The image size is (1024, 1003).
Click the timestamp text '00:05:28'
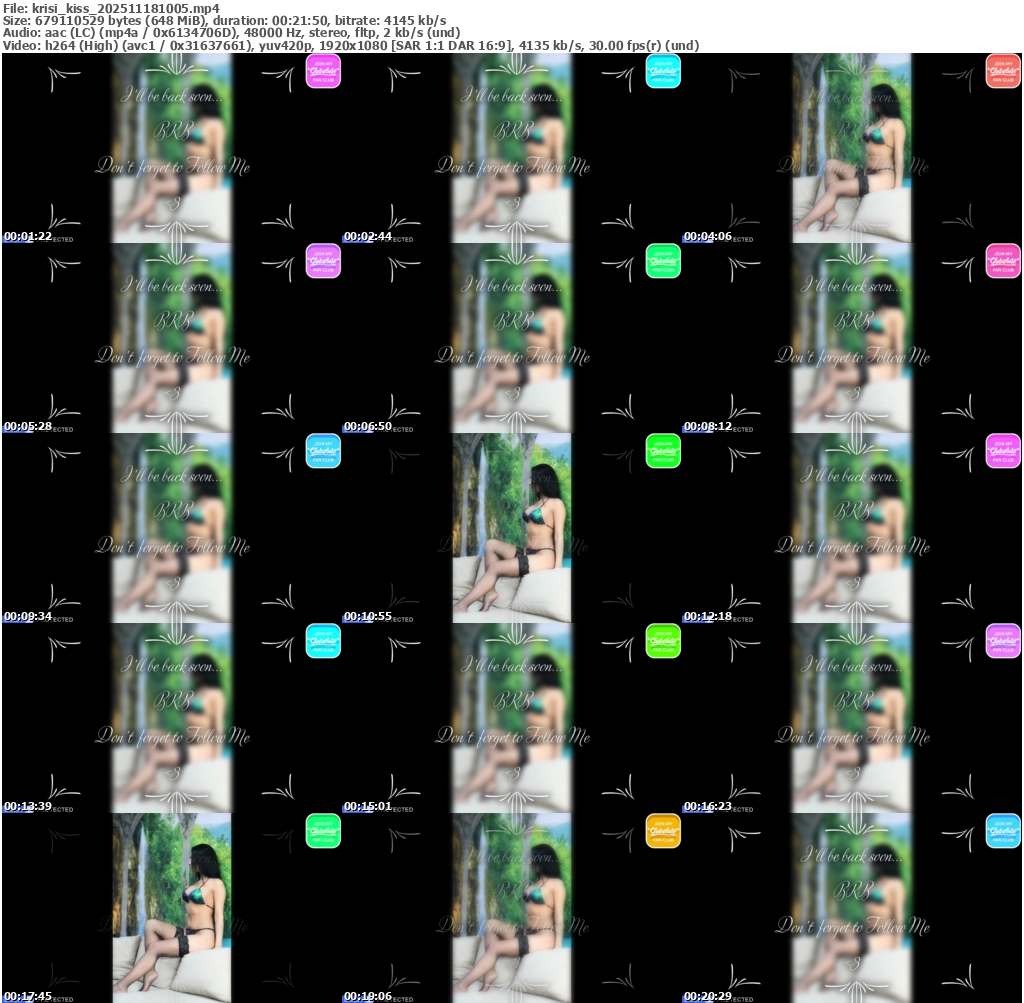pos(28,426)
